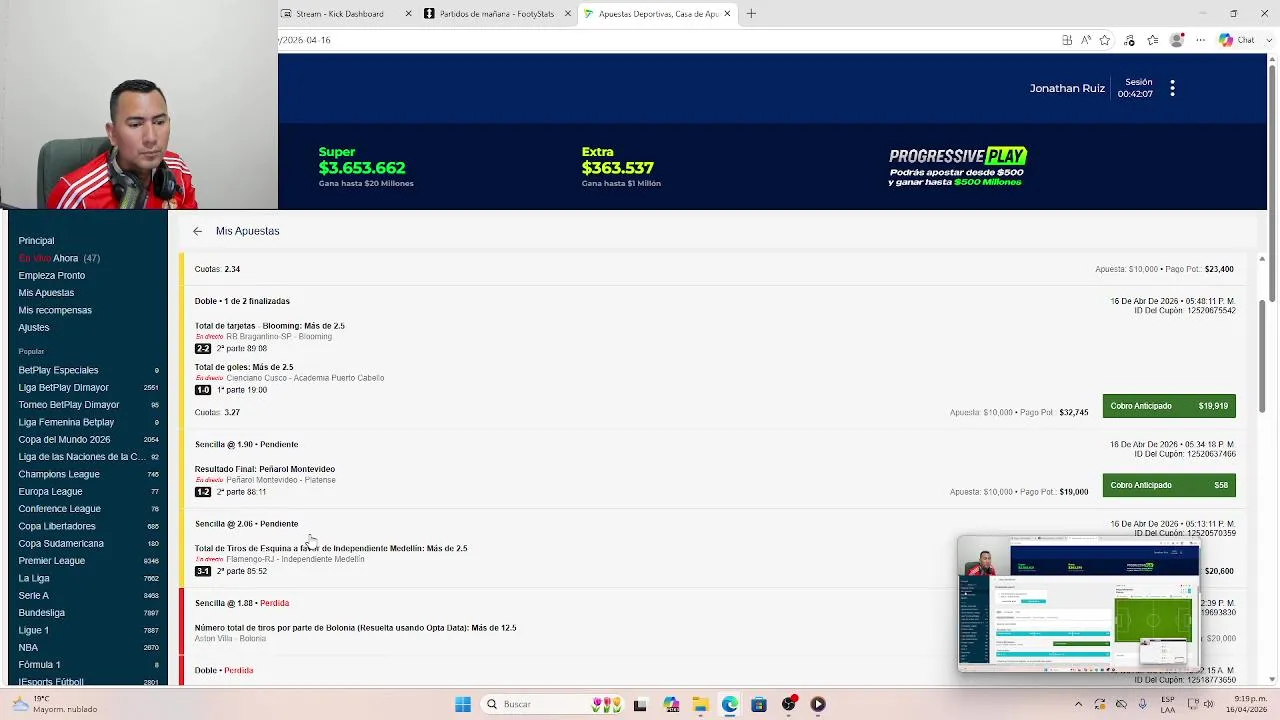
Task: Click the microphone icon in system tray
Action: (1142, 704)
